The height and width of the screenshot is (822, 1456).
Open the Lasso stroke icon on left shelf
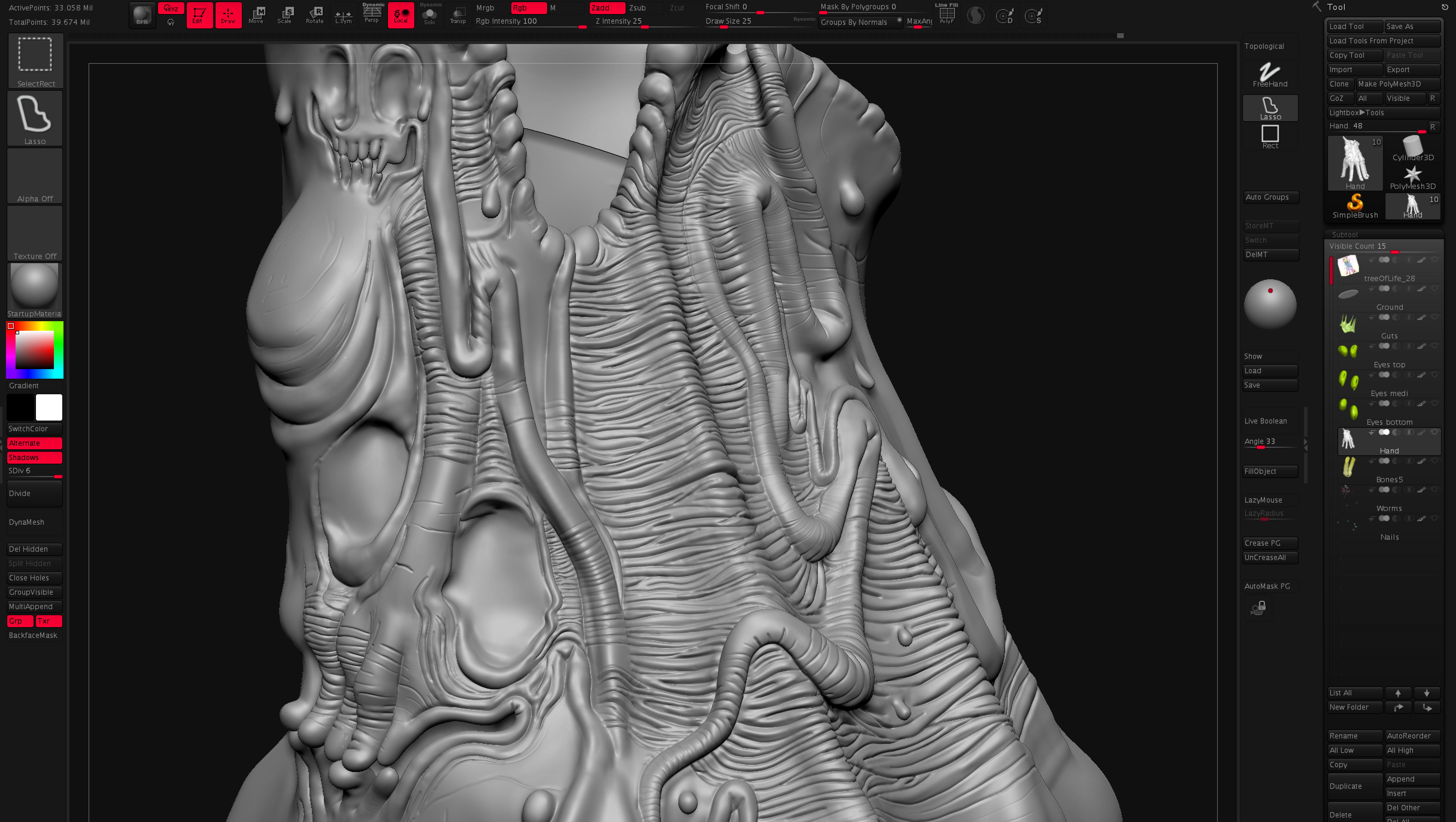click(35, 118)
